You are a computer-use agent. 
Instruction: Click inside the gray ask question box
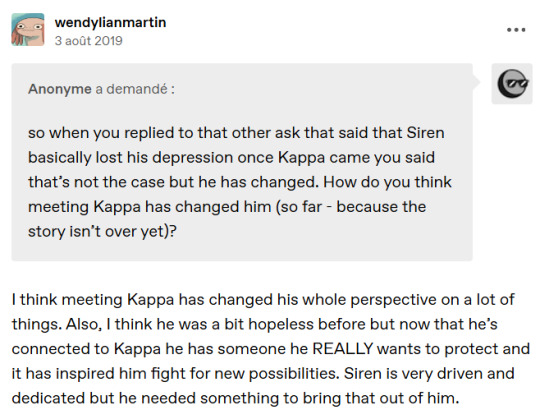pos(242,162)
